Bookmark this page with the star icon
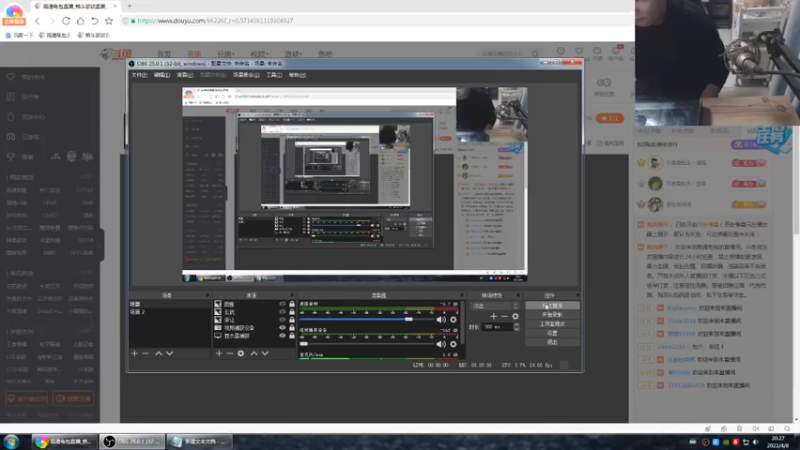 (x=109, y=21)
